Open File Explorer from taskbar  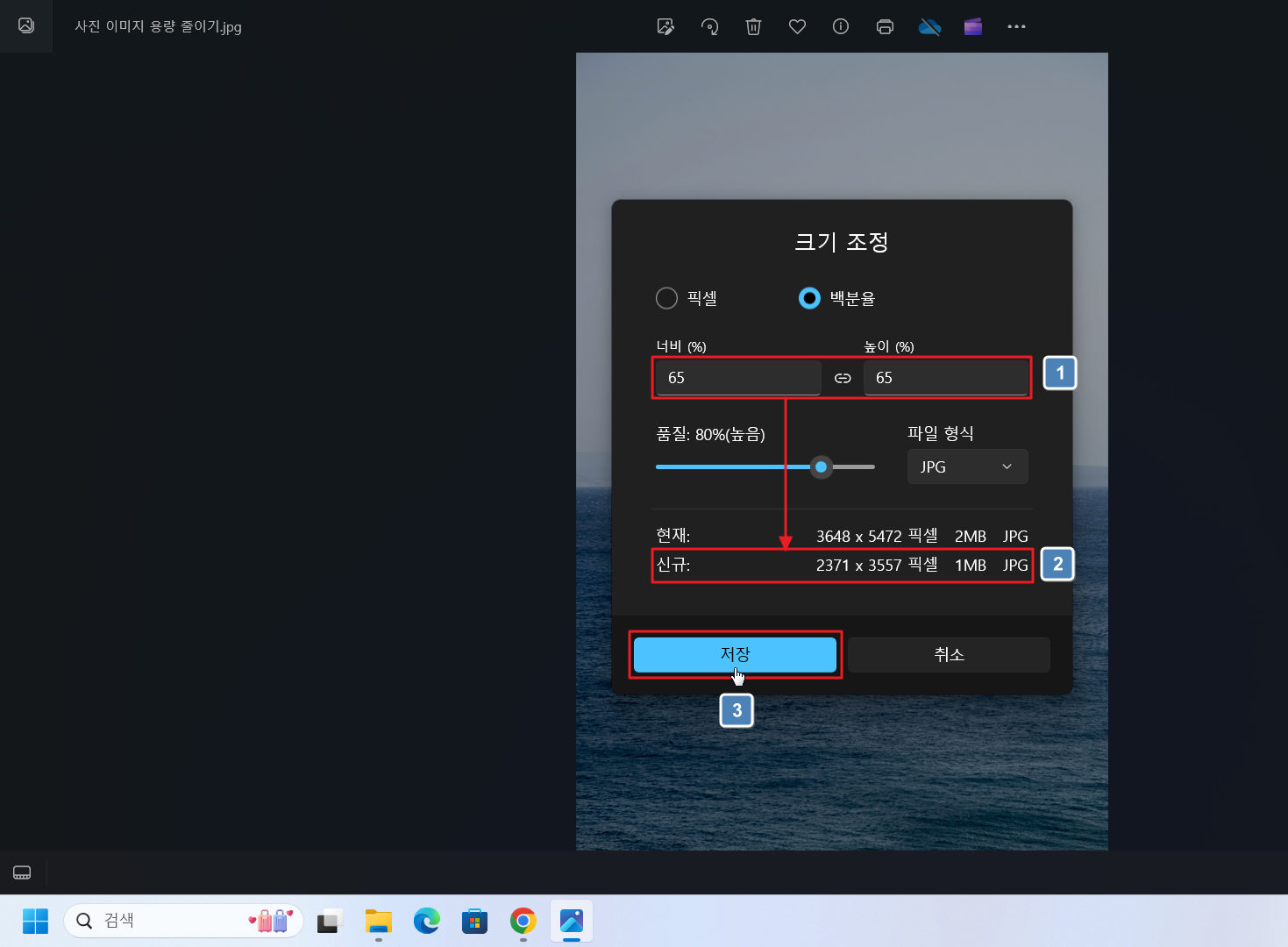point(379,921)
